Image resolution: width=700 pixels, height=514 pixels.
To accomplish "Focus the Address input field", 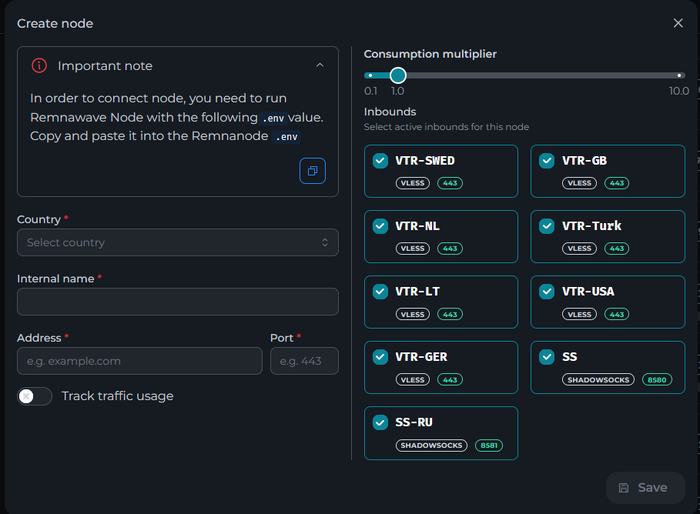I will pyautogui.click(x=139, y=361).
